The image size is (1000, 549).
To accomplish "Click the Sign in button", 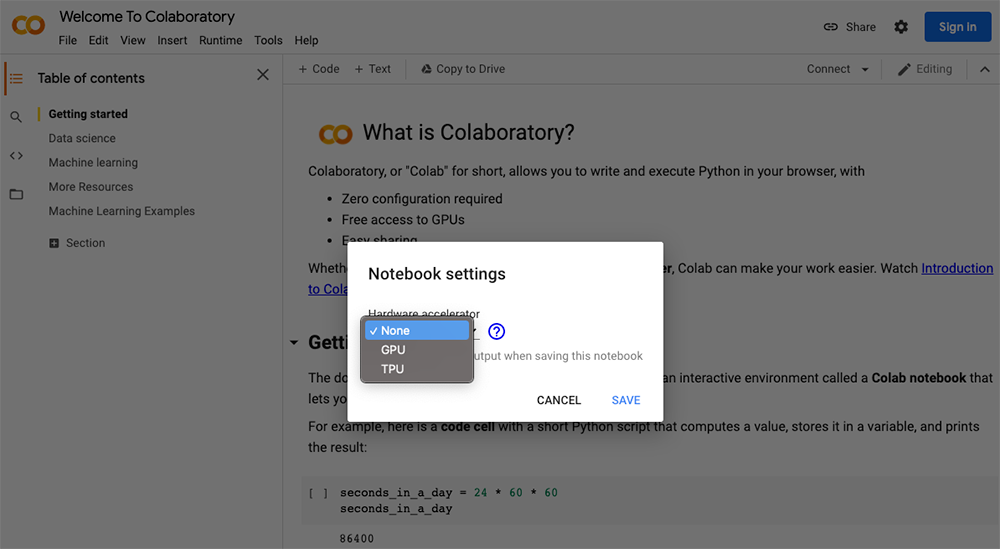I will (x=957, y=27).
